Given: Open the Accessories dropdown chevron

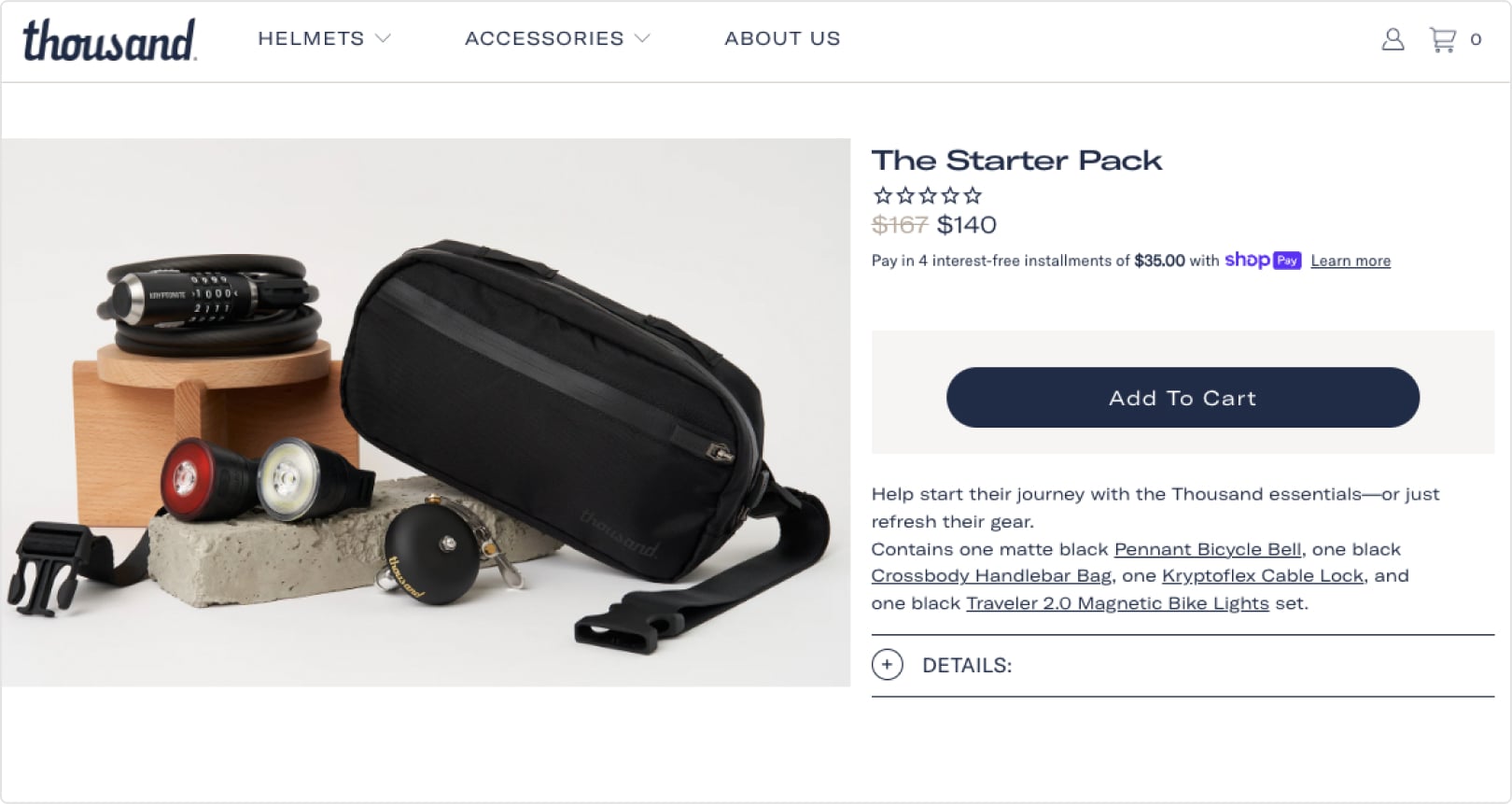Looking at the screenshot, I should tap(642, 38).
